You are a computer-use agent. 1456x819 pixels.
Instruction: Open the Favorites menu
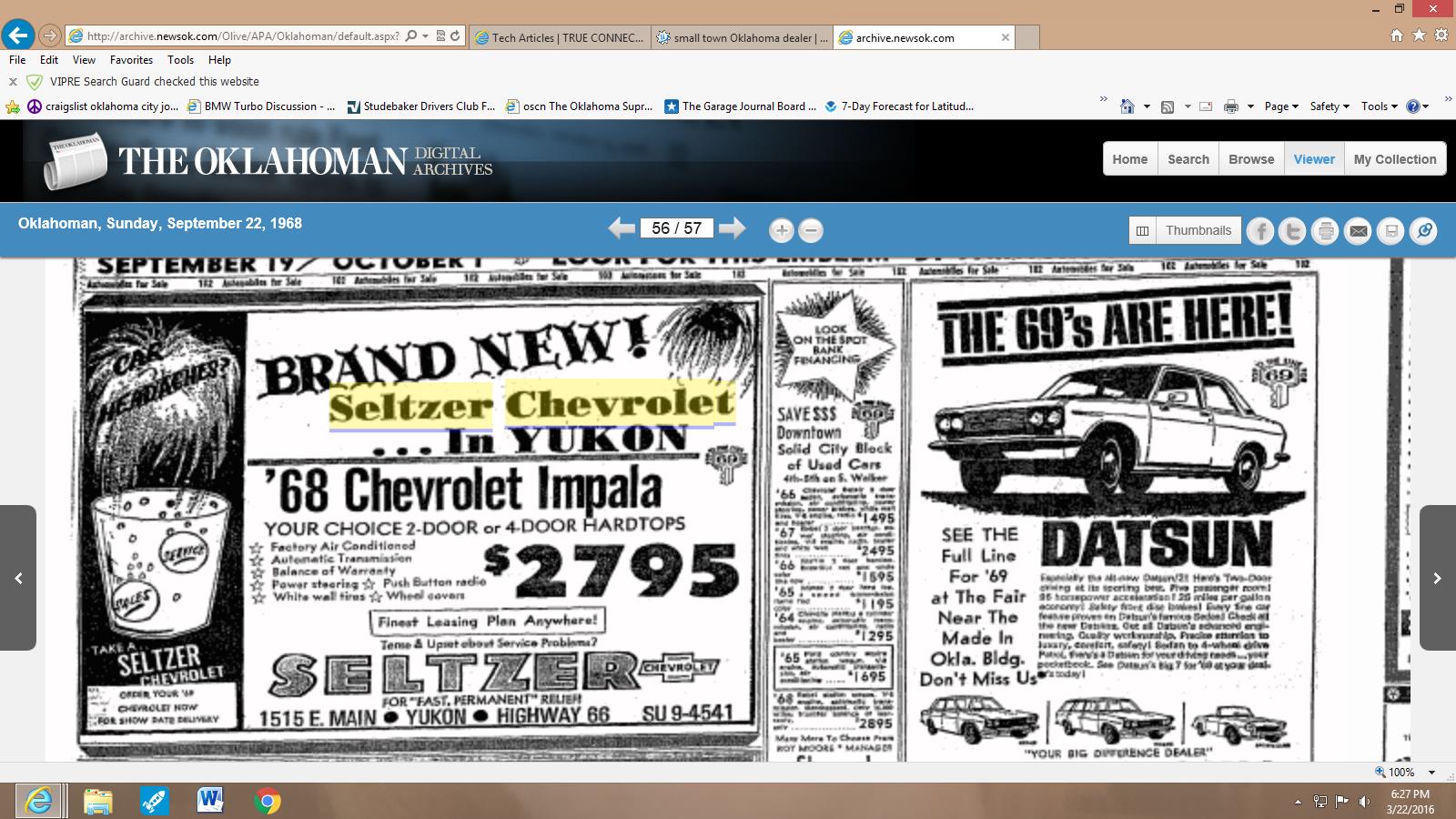131,60
